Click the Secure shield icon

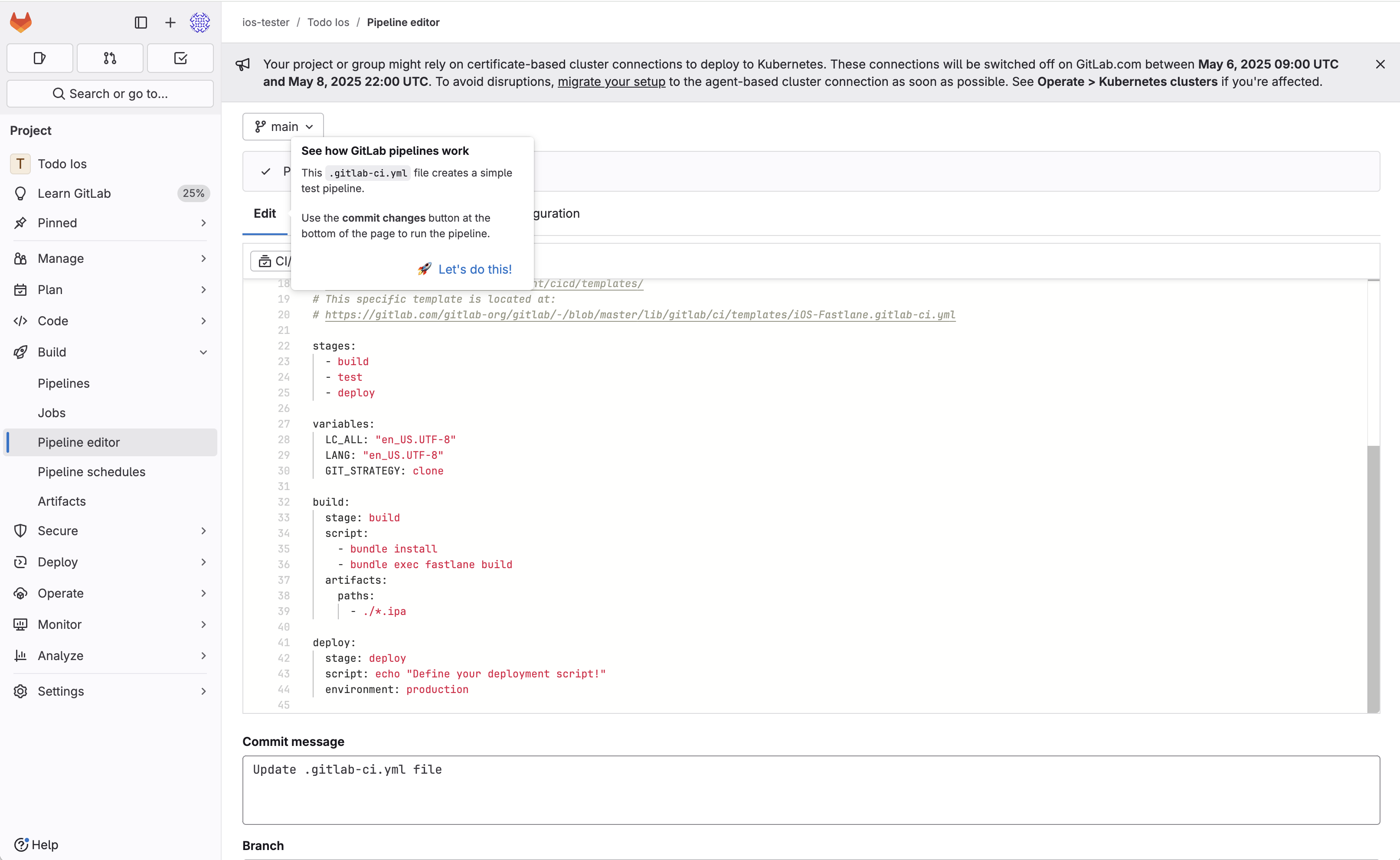click(x=20, y=531)
